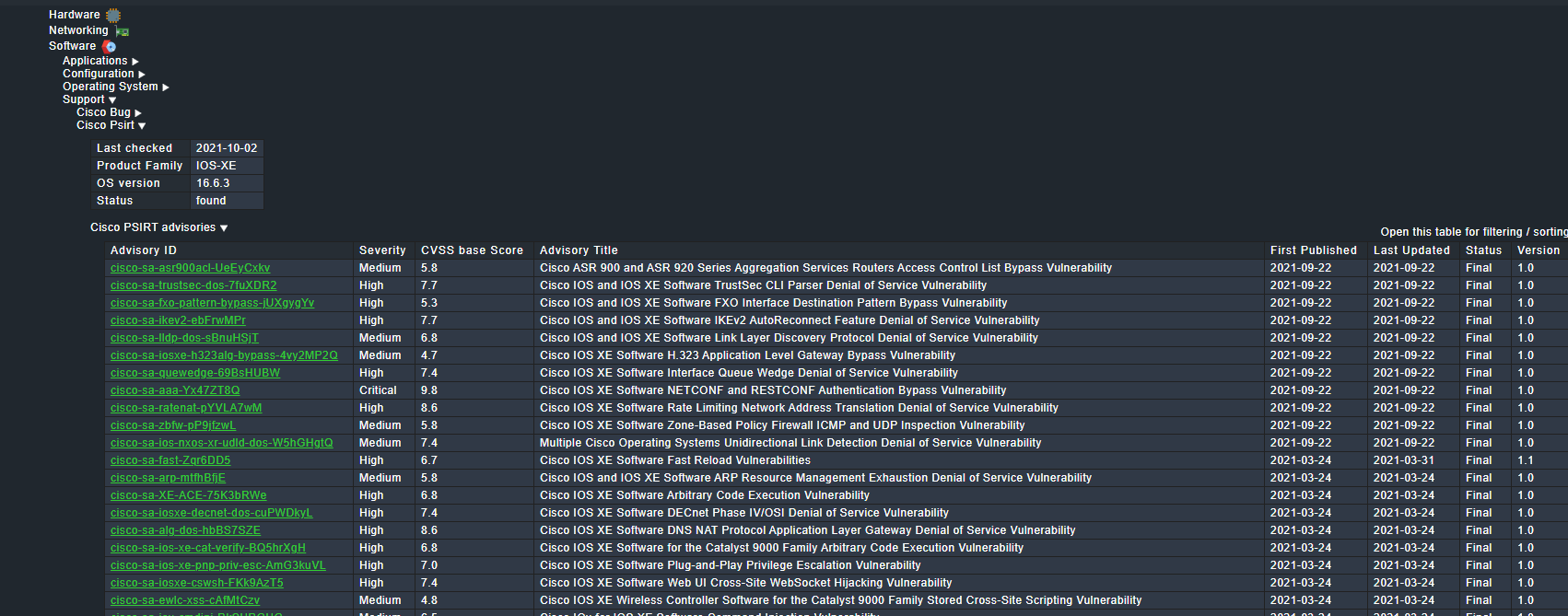Follow the cisco-sa-ios-nxos-xr-udld-dos-W5hGHgtQ link
The height and width of the screenshot is (616, 1568).
[222, 443]
